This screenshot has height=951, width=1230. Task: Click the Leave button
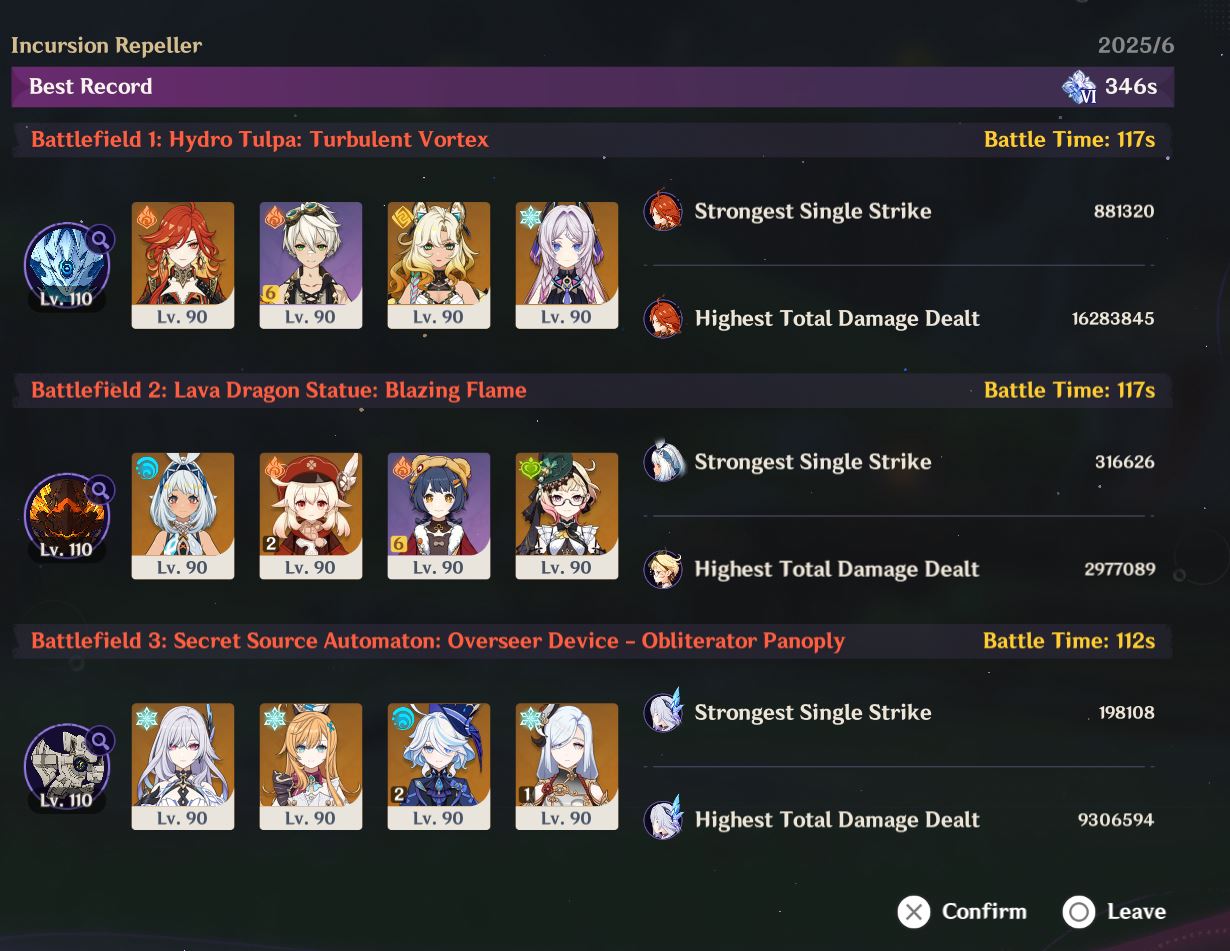coord(1114,911)
